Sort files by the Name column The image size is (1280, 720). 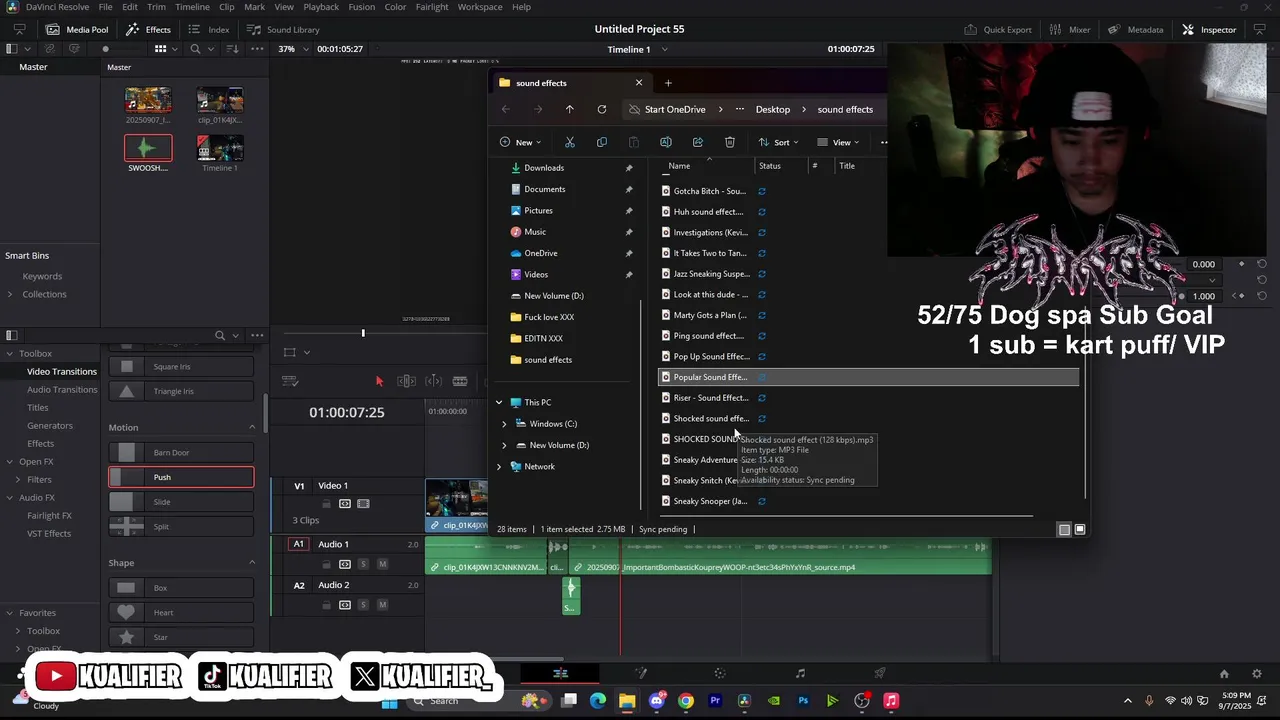click(679, 166)
